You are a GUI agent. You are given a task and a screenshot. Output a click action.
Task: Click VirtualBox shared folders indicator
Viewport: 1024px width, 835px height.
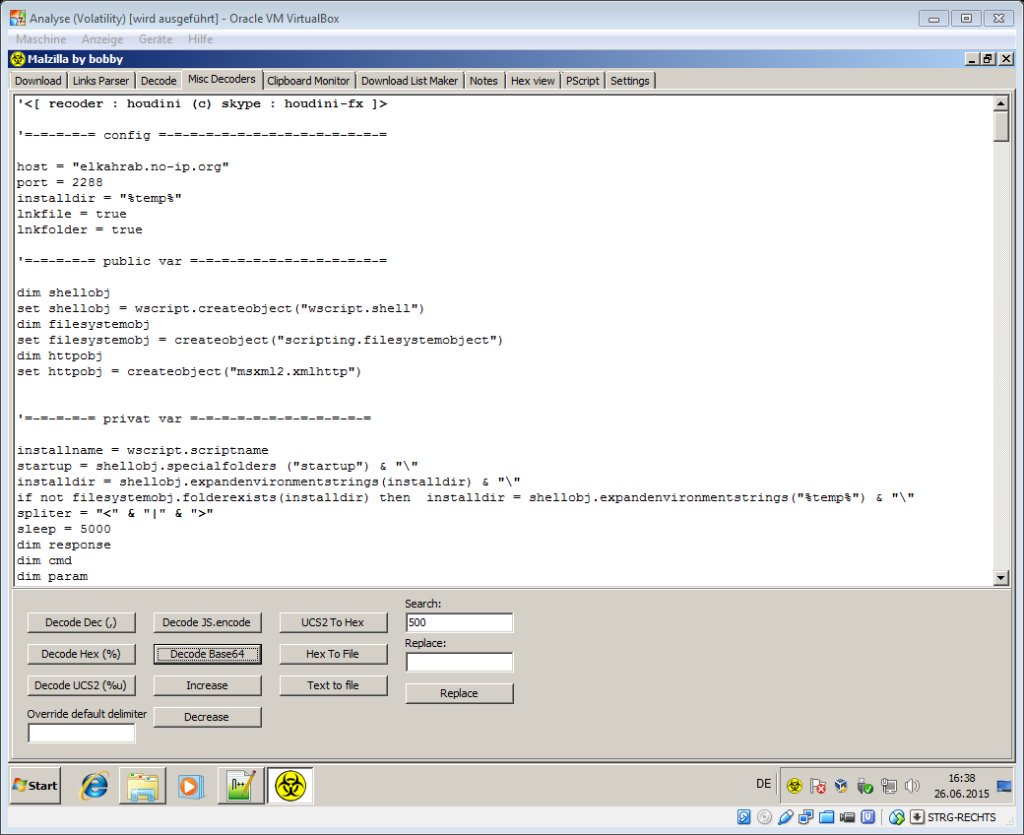click(827, 817)
